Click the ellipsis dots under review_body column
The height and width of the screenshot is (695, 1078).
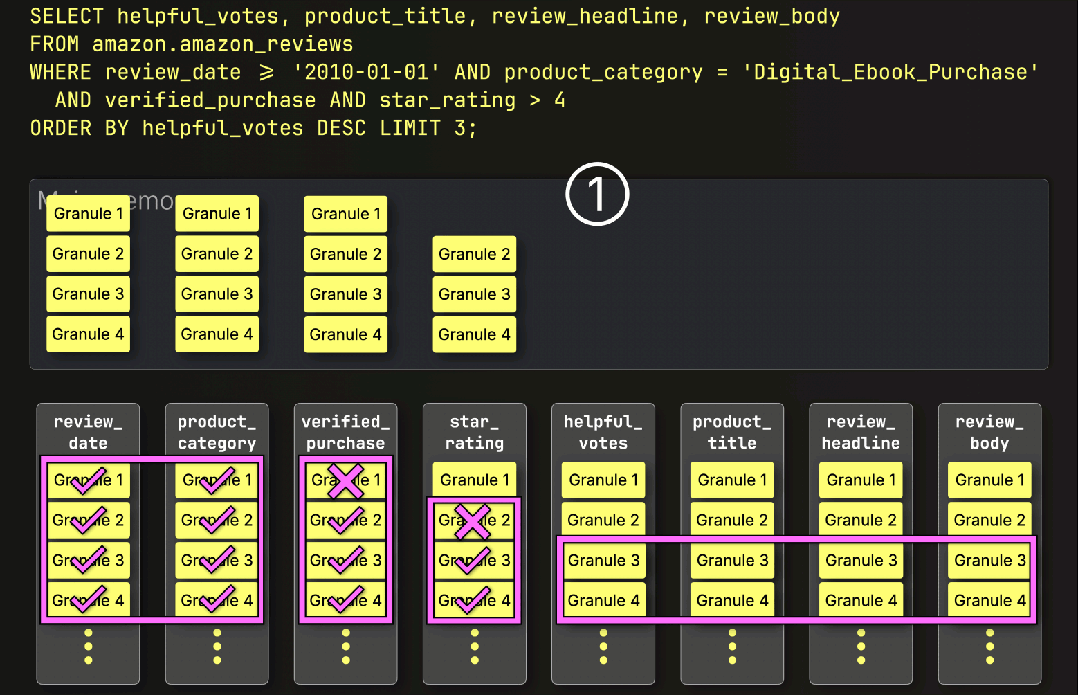(x=989, y=646)
